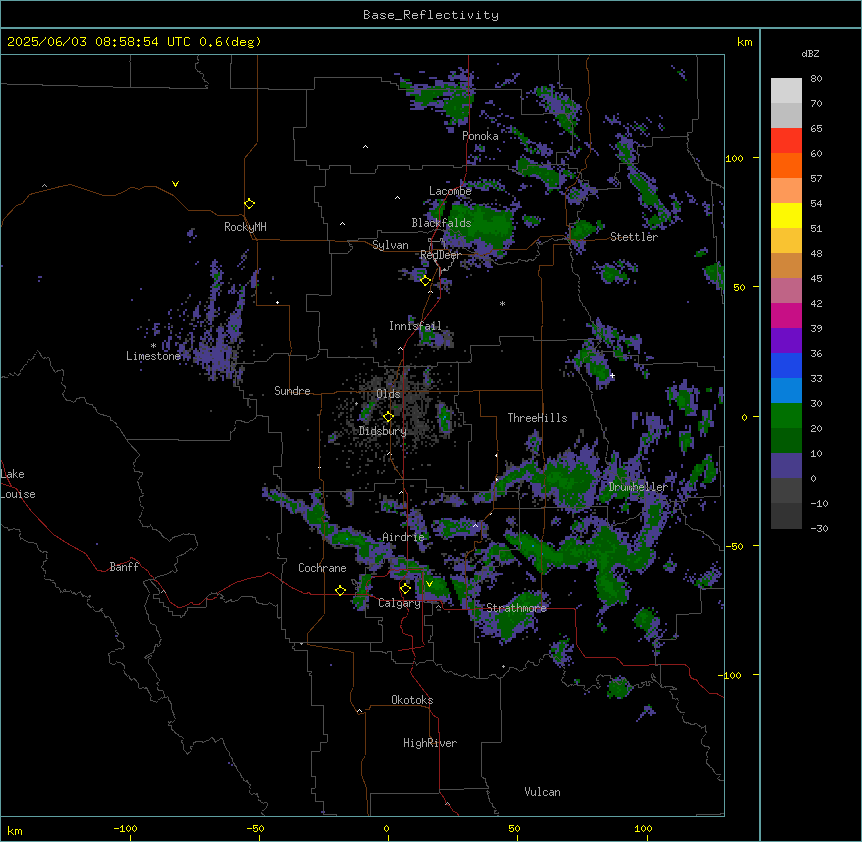The image size is (862, 842).
Task: Click the 2025/06/03 08:58:54 UTC timestamp
Action: (x=98, y=42)
